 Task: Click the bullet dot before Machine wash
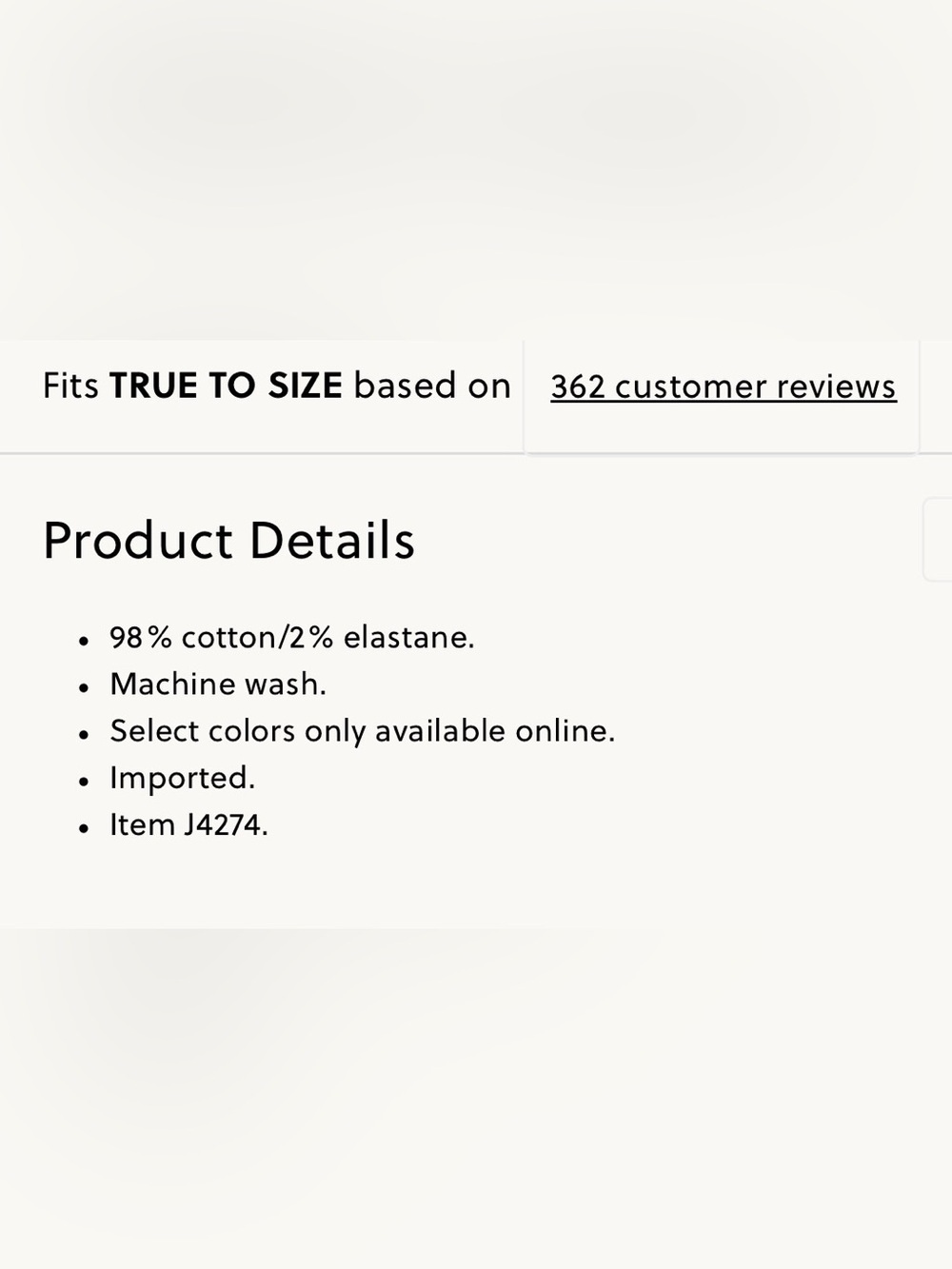[85, 686]
